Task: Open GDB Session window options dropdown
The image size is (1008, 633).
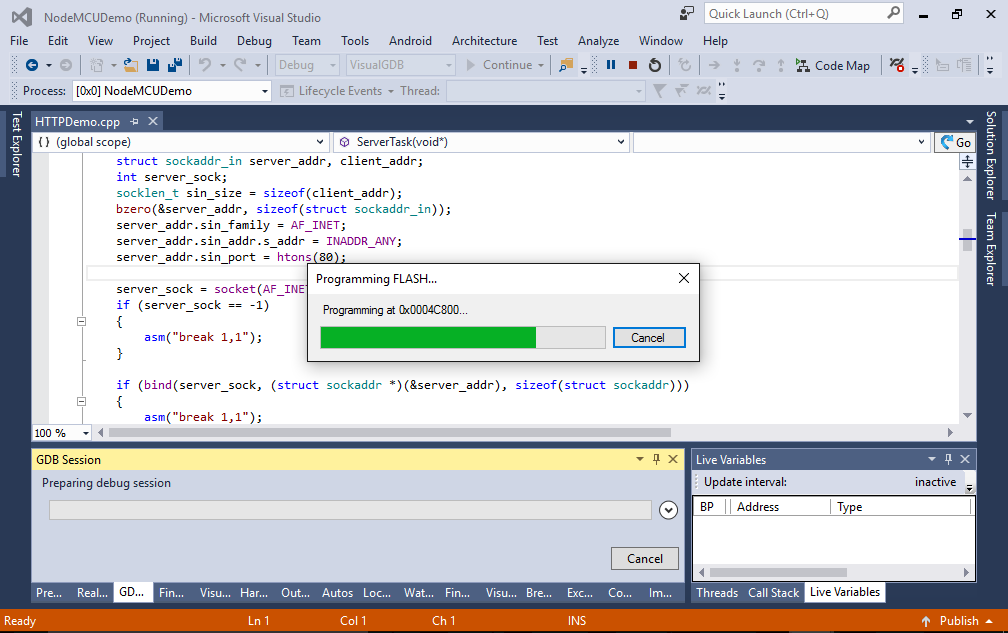Action: pos(640,459)
